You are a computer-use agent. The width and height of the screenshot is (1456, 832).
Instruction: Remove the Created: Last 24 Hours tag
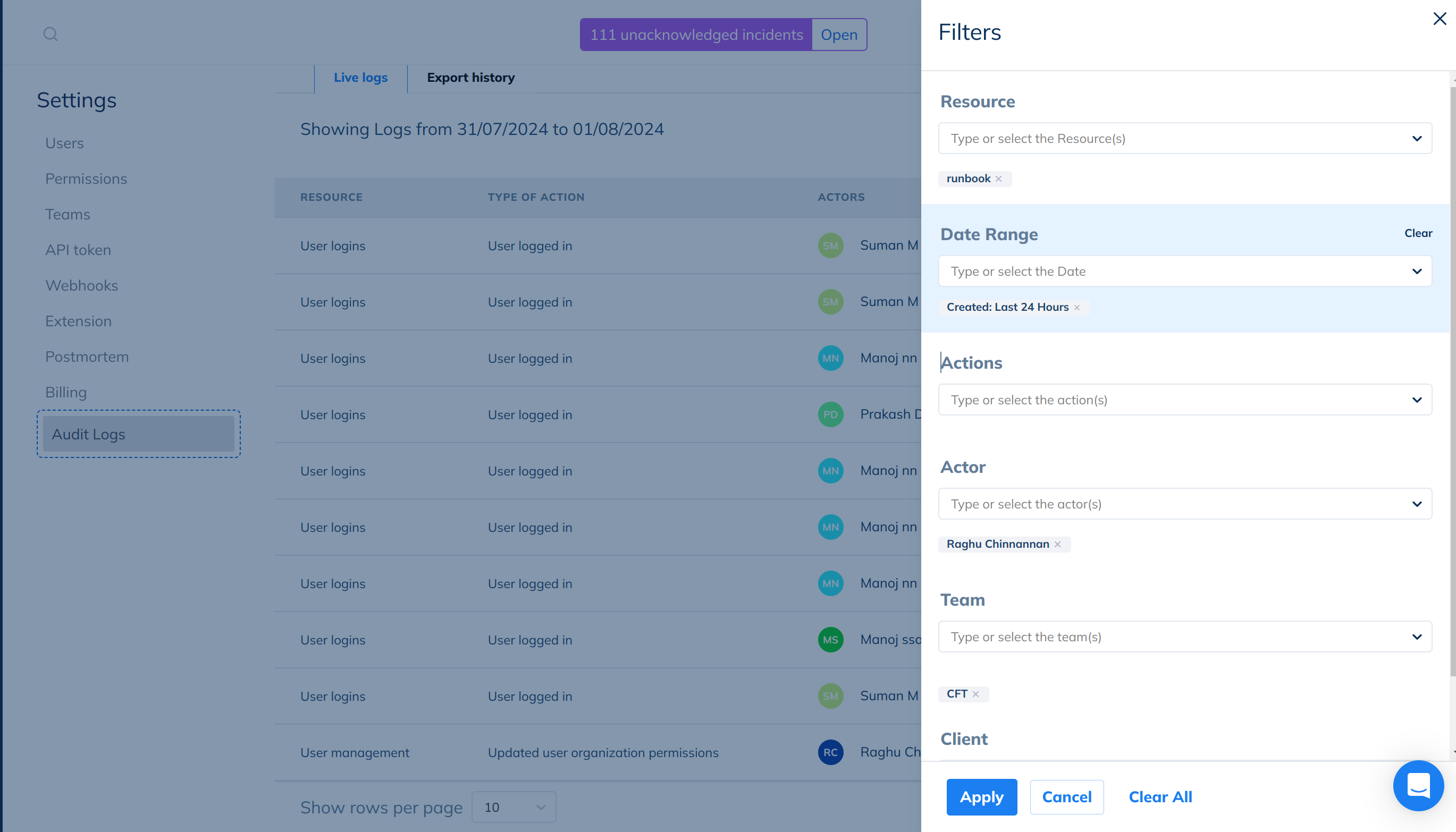pos(1077,308)
